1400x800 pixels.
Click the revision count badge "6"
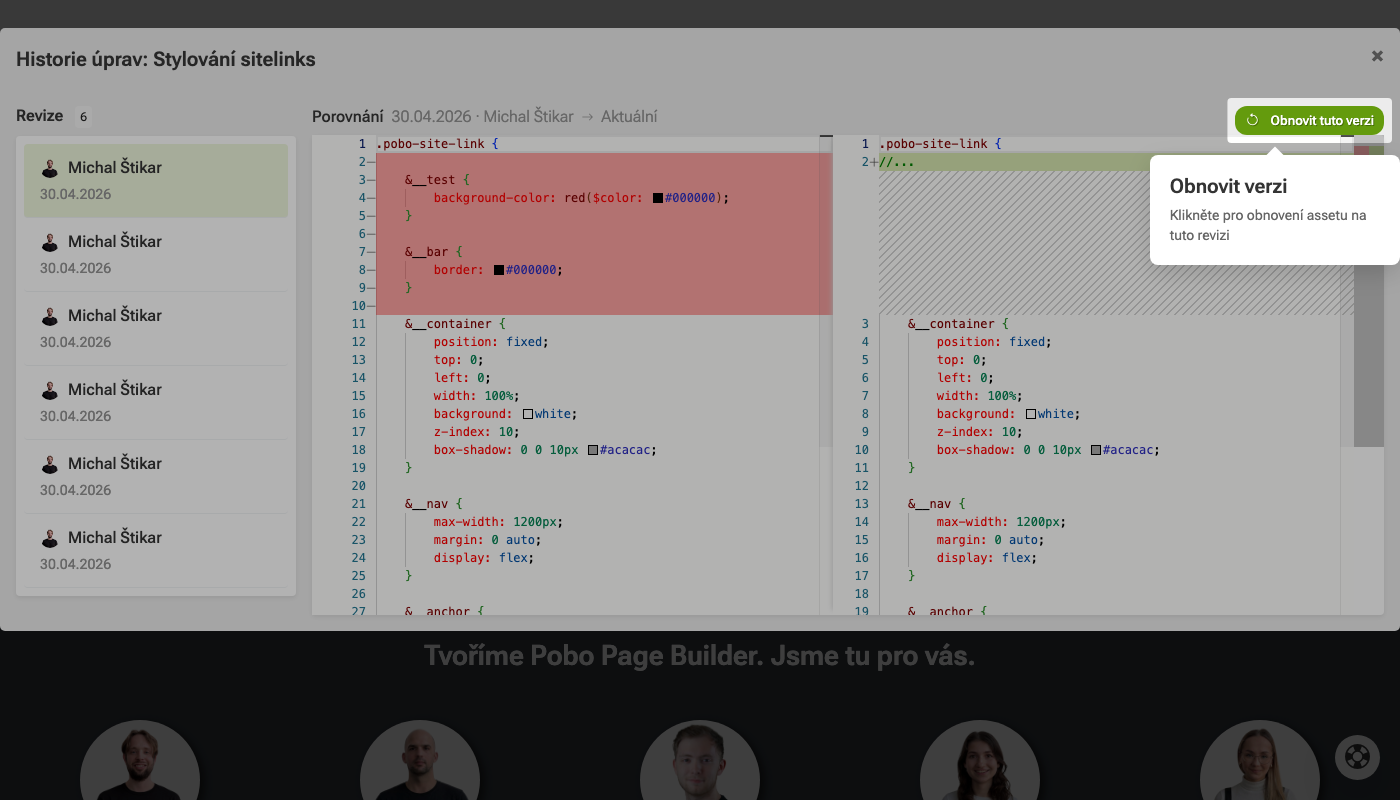coord(83,117)
